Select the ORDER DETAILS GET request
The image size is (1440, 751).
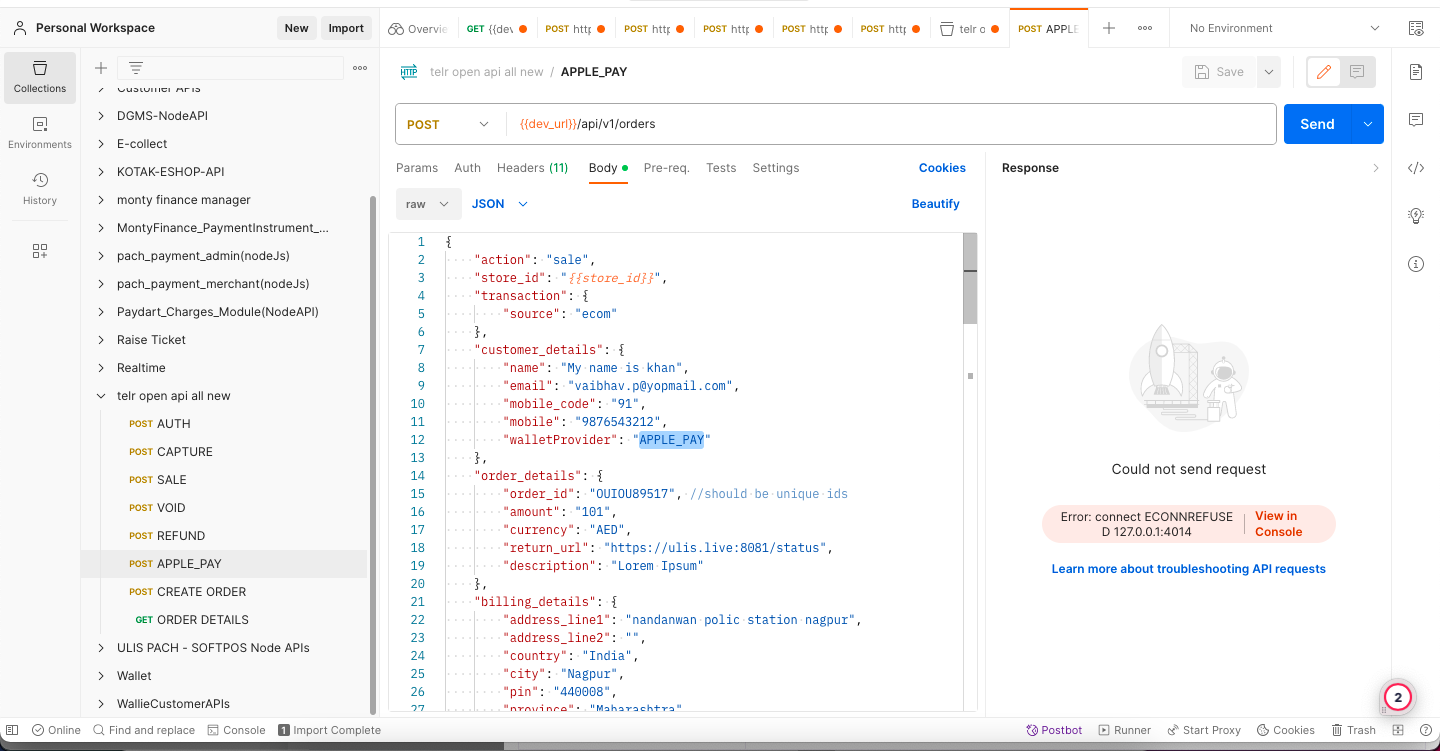coord(203,620)
